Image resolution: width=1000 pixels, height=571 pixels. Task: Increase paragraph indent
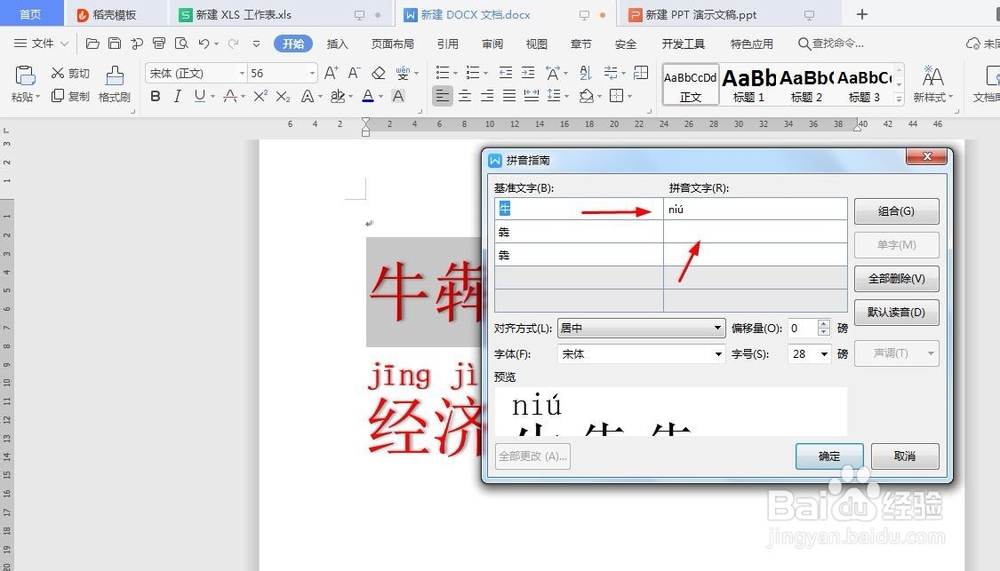coord(528,73)
